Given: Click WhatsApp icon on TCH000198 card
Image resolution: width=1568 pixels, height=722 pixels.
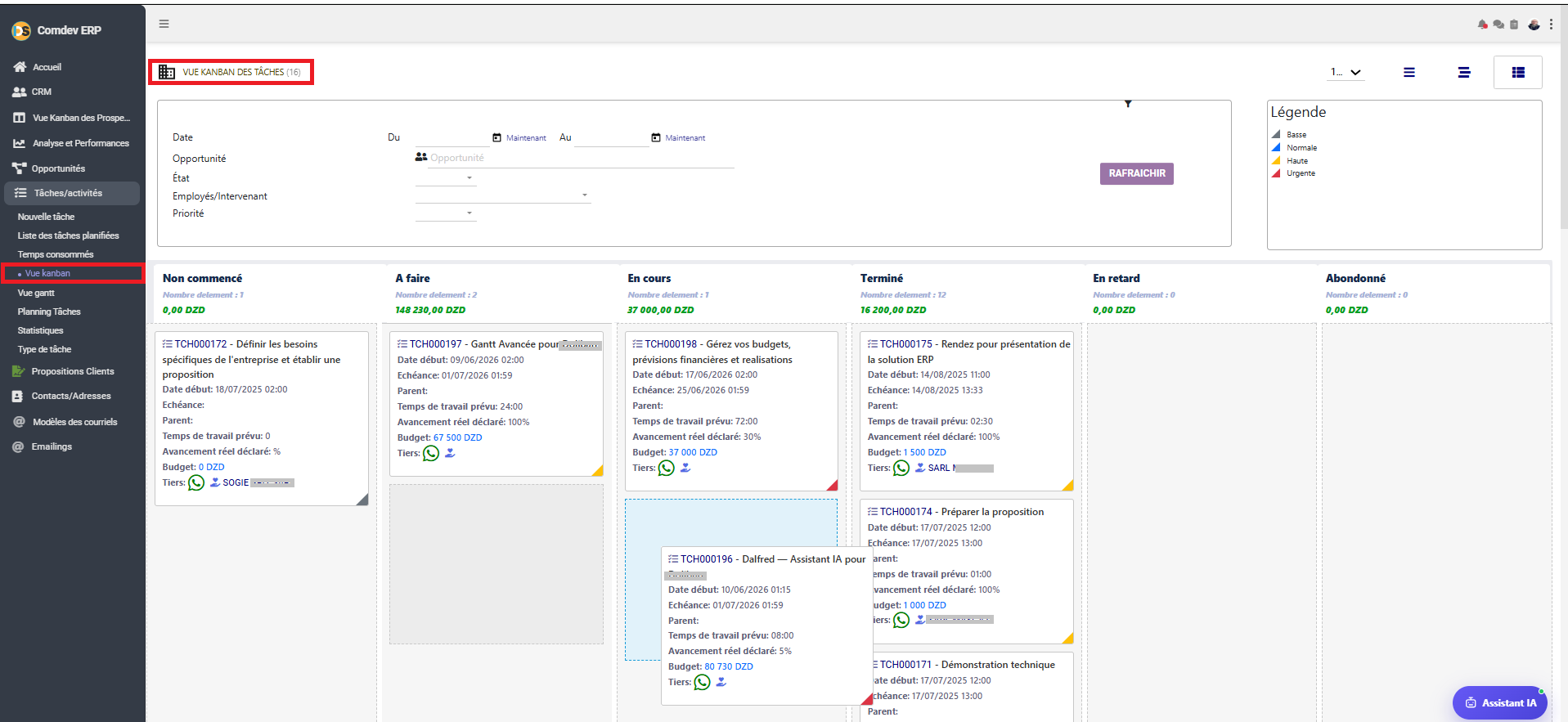Looking at the screenshot, I should coord(667,468).
